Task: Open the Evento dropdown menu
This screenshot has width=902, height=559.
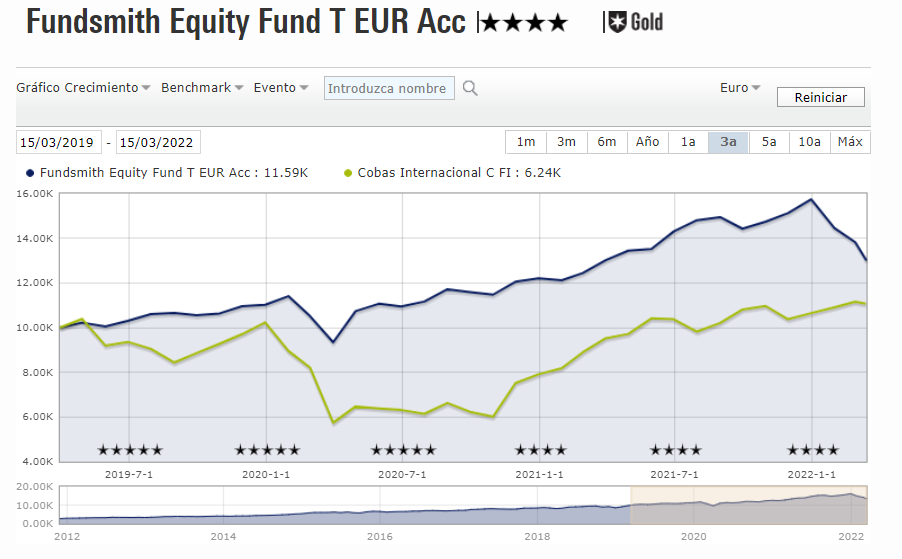Action: [281, 87]
